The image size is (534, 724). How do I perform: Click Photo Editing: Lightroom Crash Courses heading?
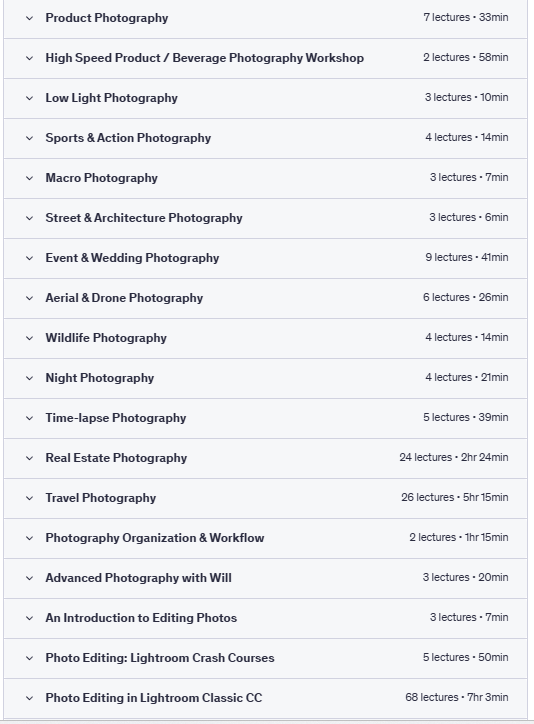pos(160,658)
